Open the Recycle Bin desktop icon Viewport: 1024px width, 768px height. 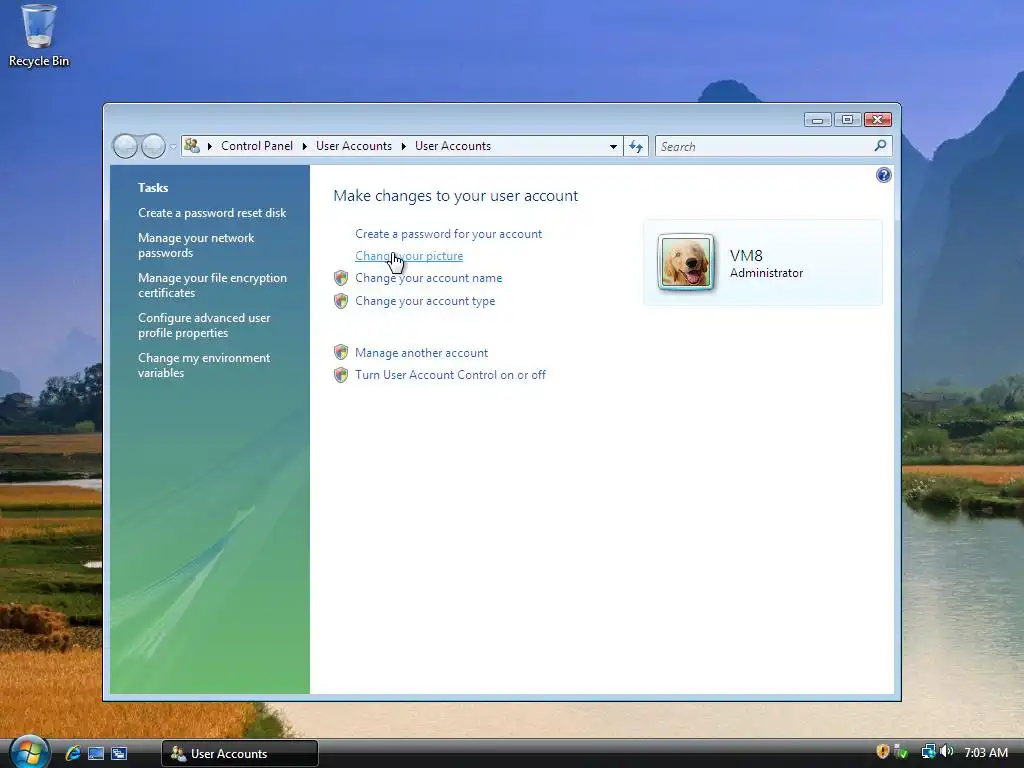[x=39, y=36]
